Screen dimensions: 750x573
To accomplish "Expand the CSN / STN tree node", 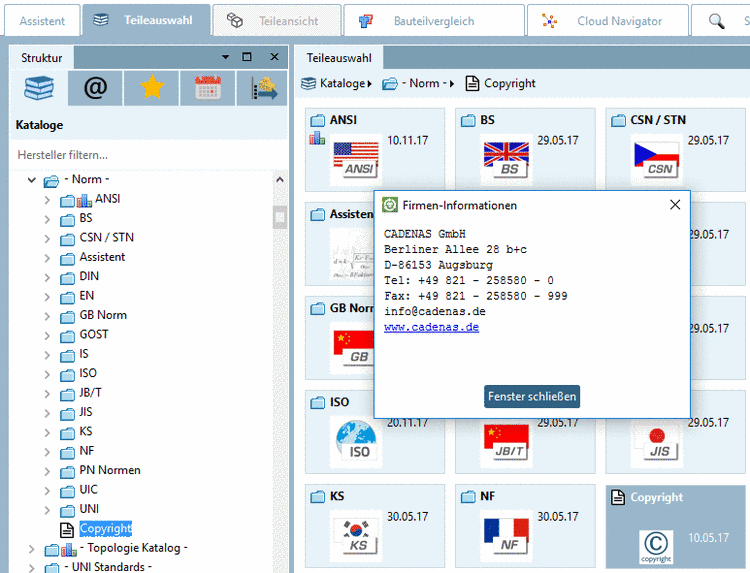I will (47, 238).
